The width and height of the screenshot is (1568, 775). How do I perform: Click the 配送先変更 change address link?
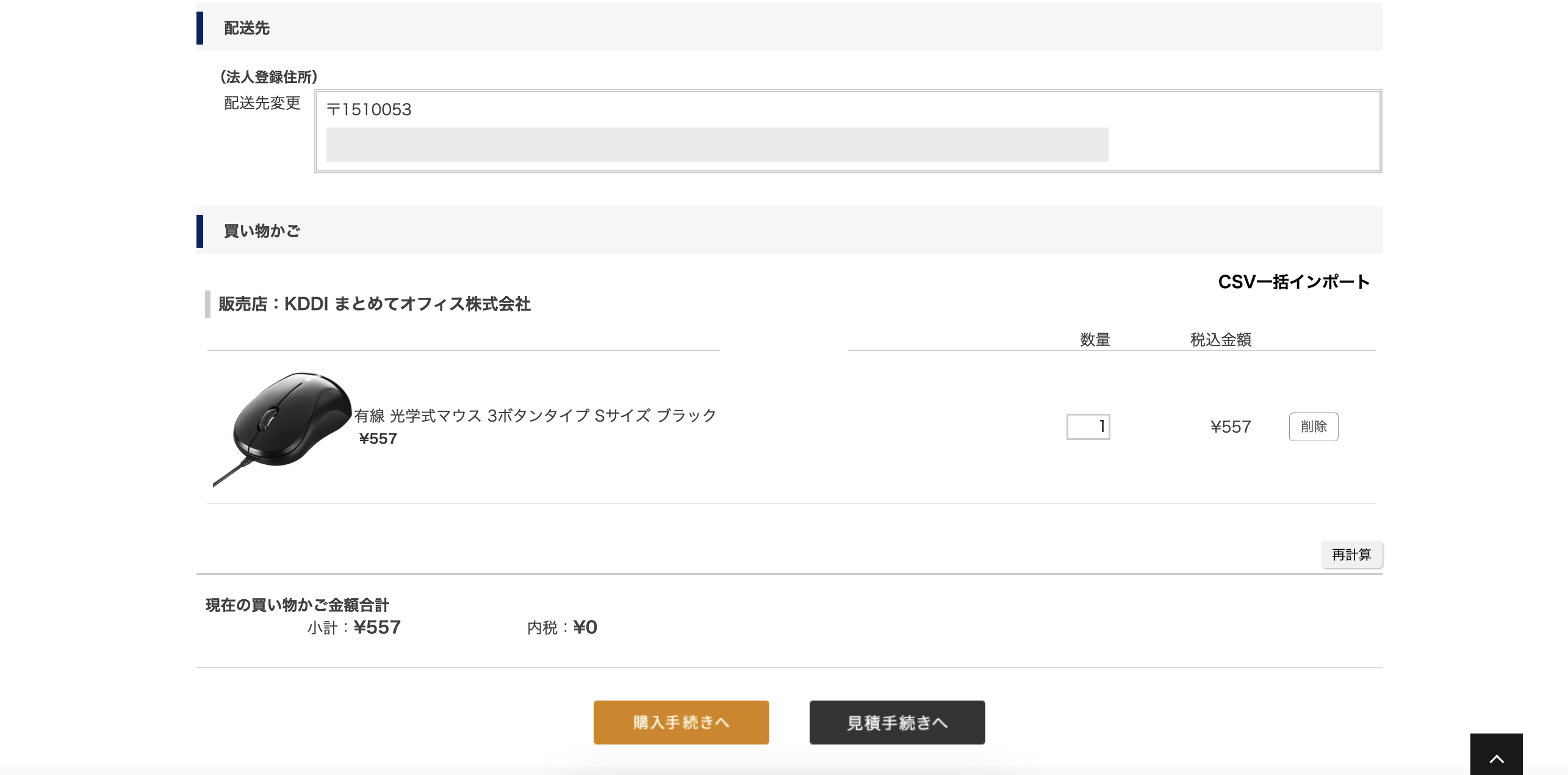(262, 103)
